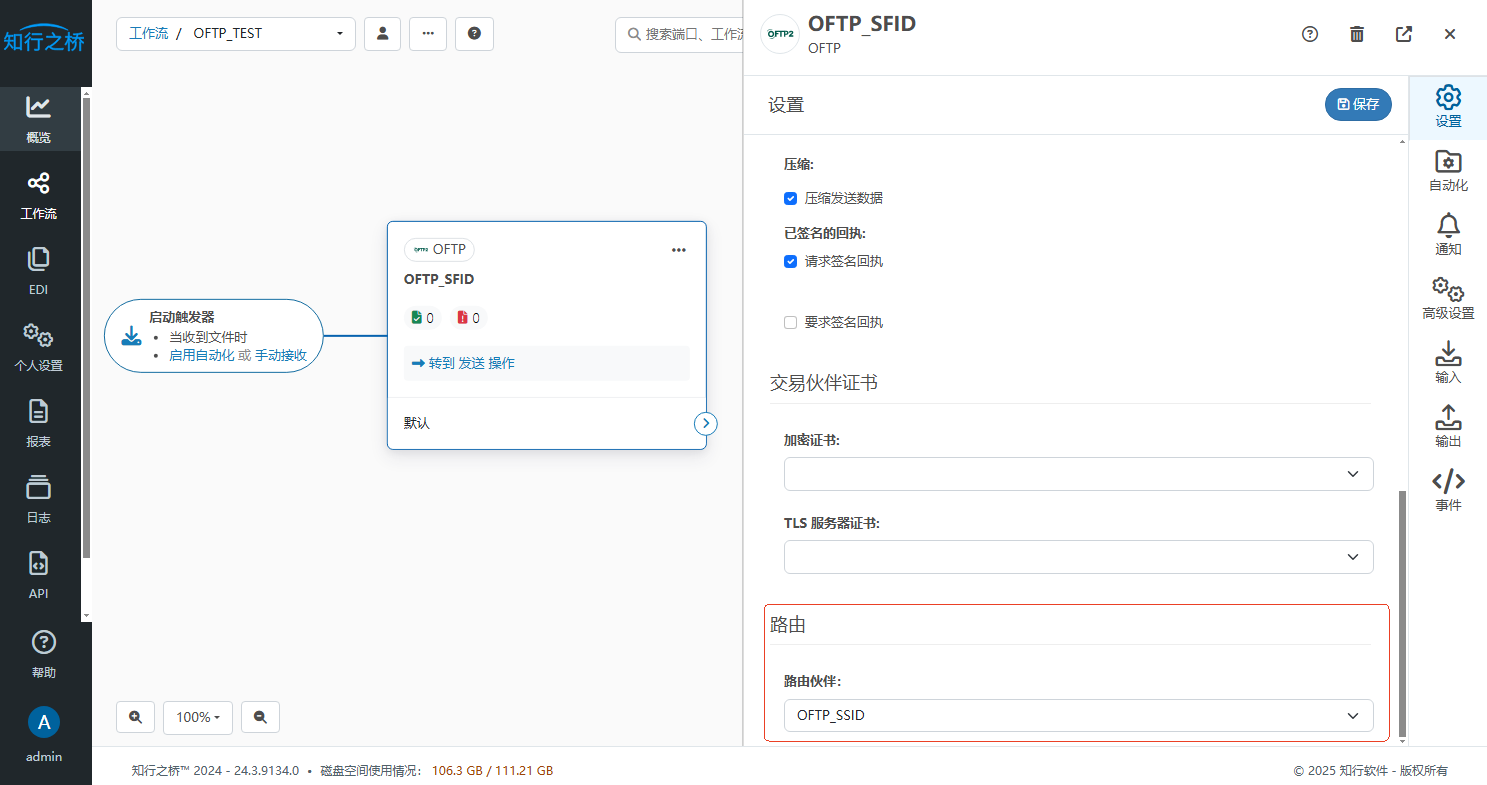Open the 100% zoom level selector
Screen dimensions: 1487x785
coord(197,717)
